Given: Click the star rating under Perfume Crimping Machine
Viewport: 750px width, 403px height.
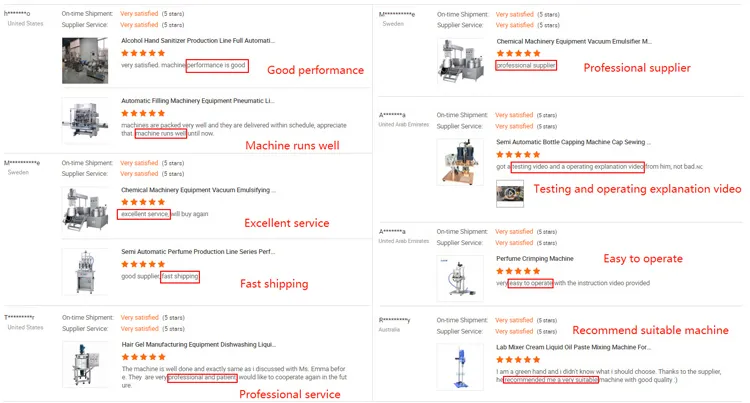Looking at the screenshot, I should tap(518, 271).
